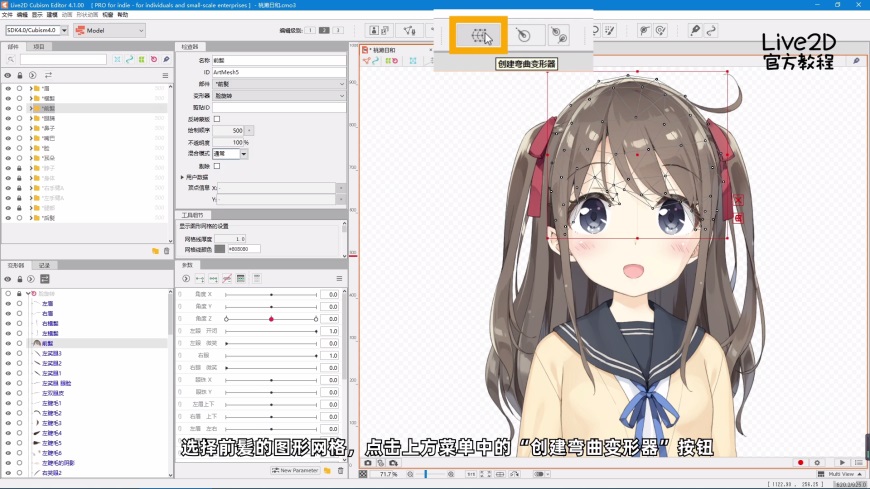Select edit level 2 button
This screenshot has width=870, height=489.
tap(324, 30)
